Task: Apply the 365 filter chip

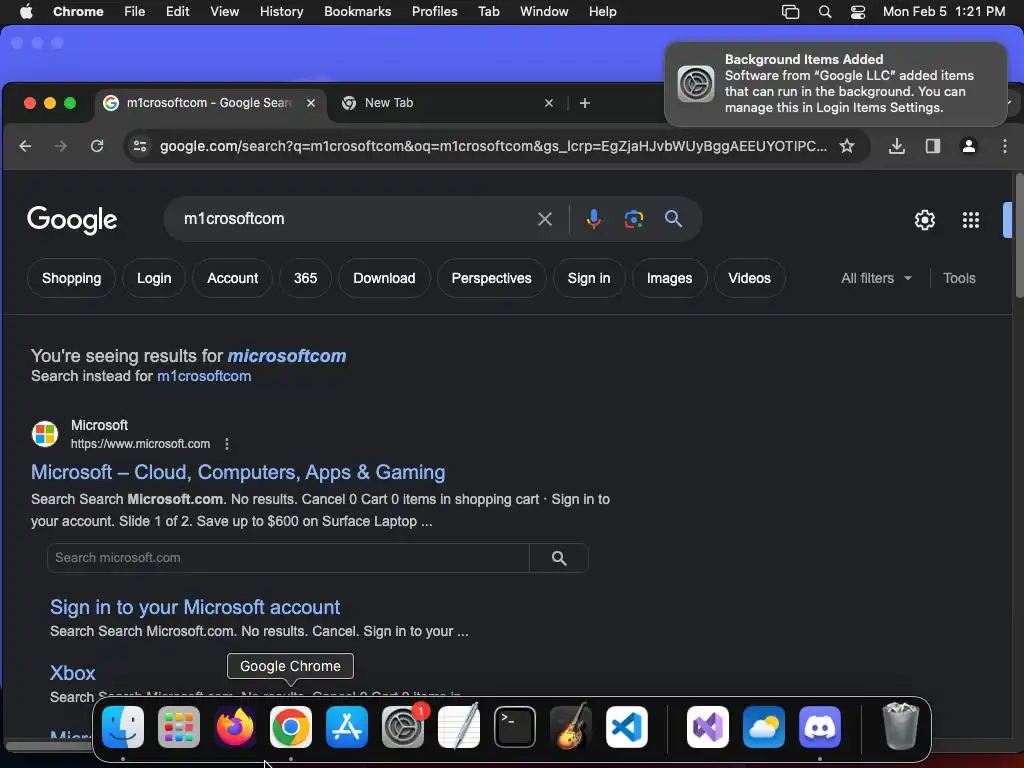Action: pos(305,279)
